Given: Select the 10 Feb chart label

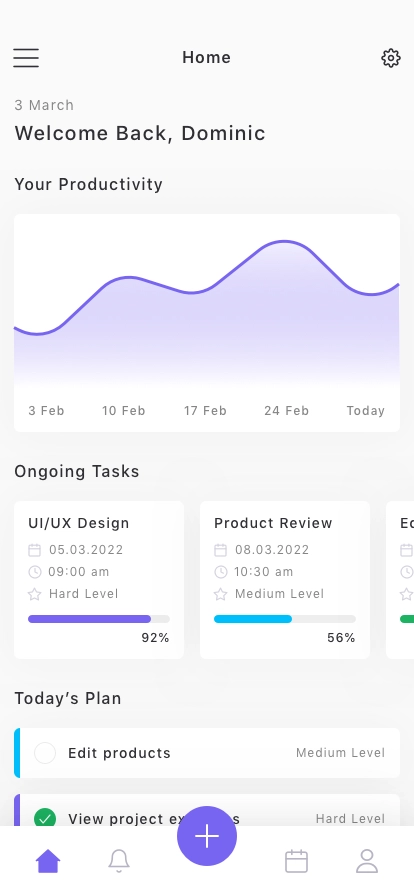Looking at the screenshot, I should pos(124,411).
